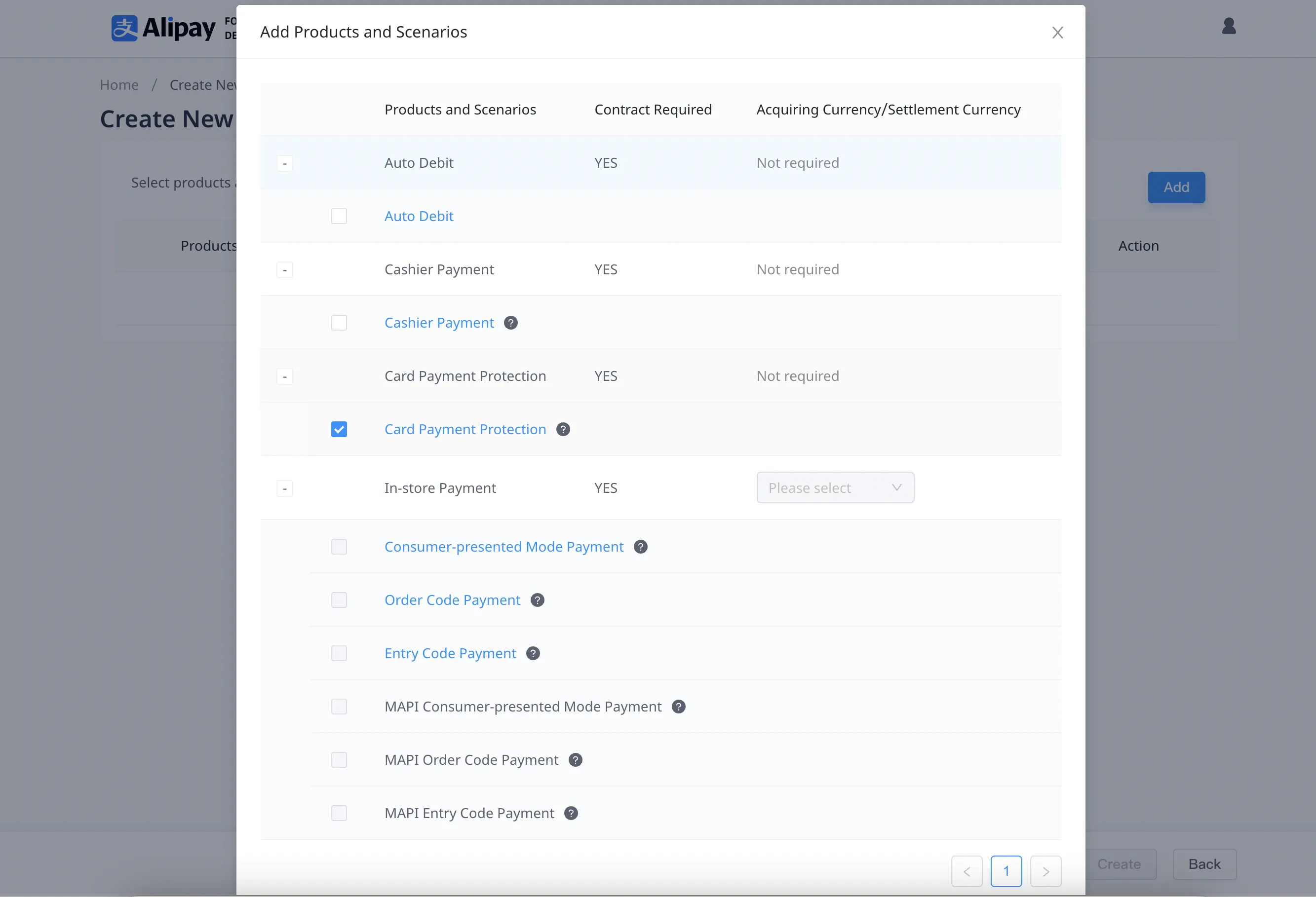Check the Auto Debit scenario checkbox

pos(339,216)
